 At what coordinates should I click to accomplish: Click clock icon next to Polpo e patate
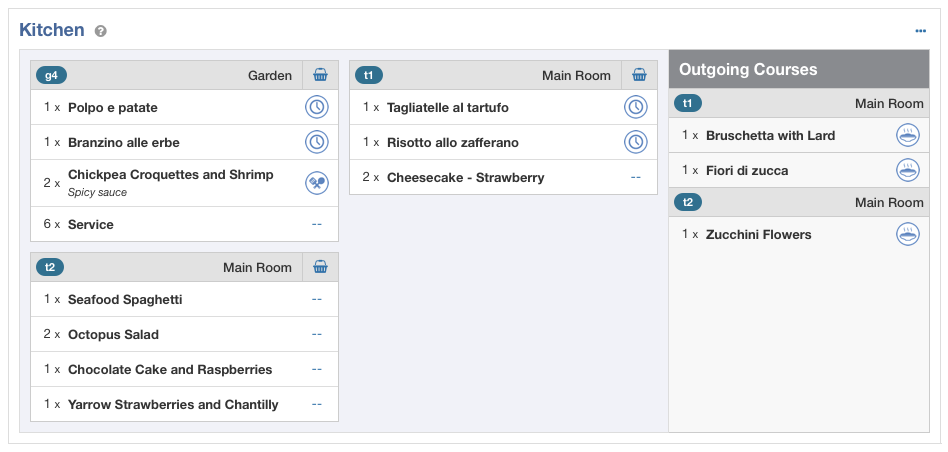coord(317,108)
